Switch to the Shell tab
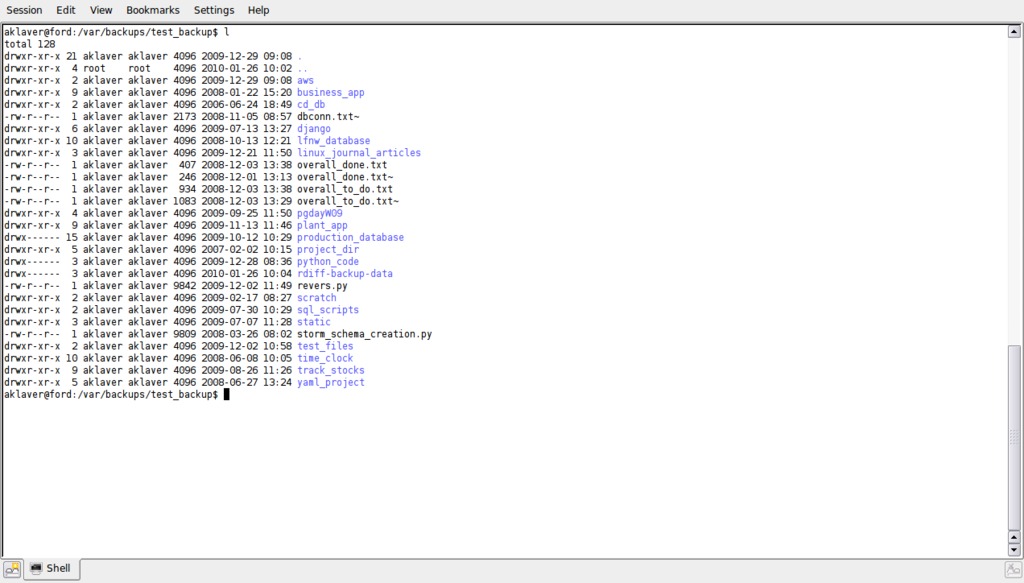The height and width of the screenshot is (583, 1024). pos(52,569)
